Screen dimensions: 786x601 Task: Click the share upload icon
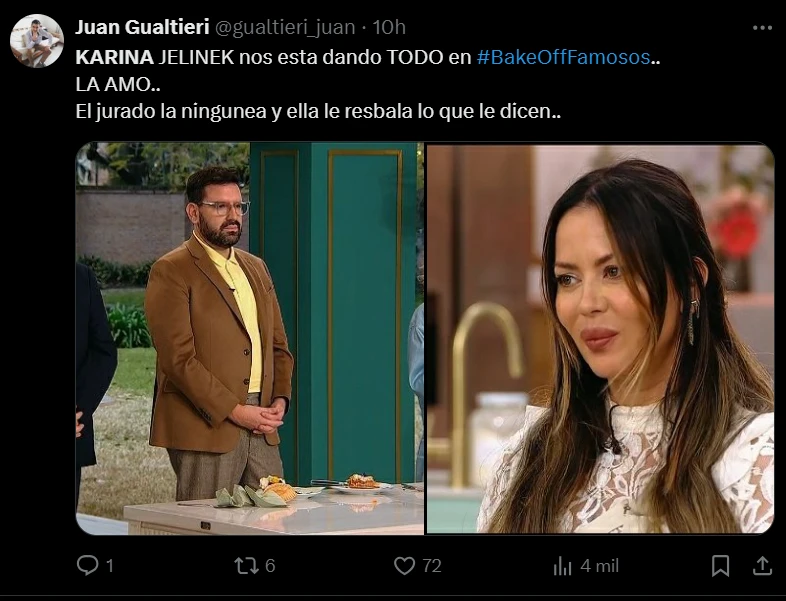[762, 565]
